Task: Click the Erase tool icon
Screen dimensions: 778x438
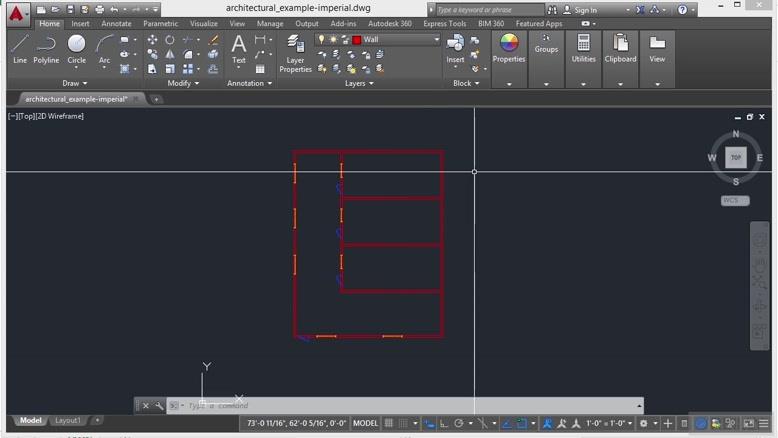Action: click(213, 40)
